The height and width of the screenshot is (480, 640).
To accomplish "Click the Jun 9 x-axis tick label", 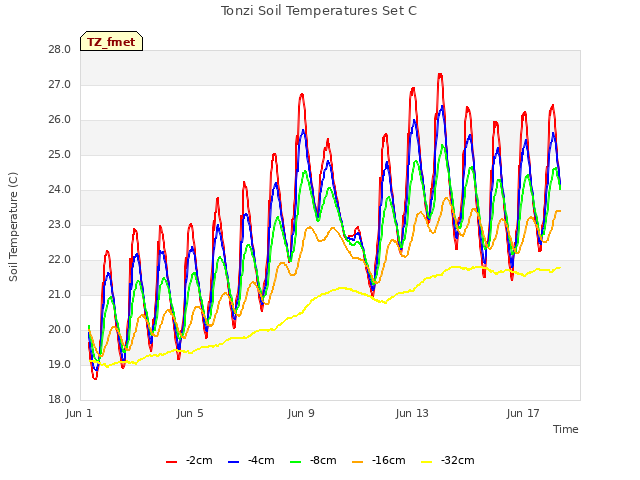I will (x=301, y=413).
